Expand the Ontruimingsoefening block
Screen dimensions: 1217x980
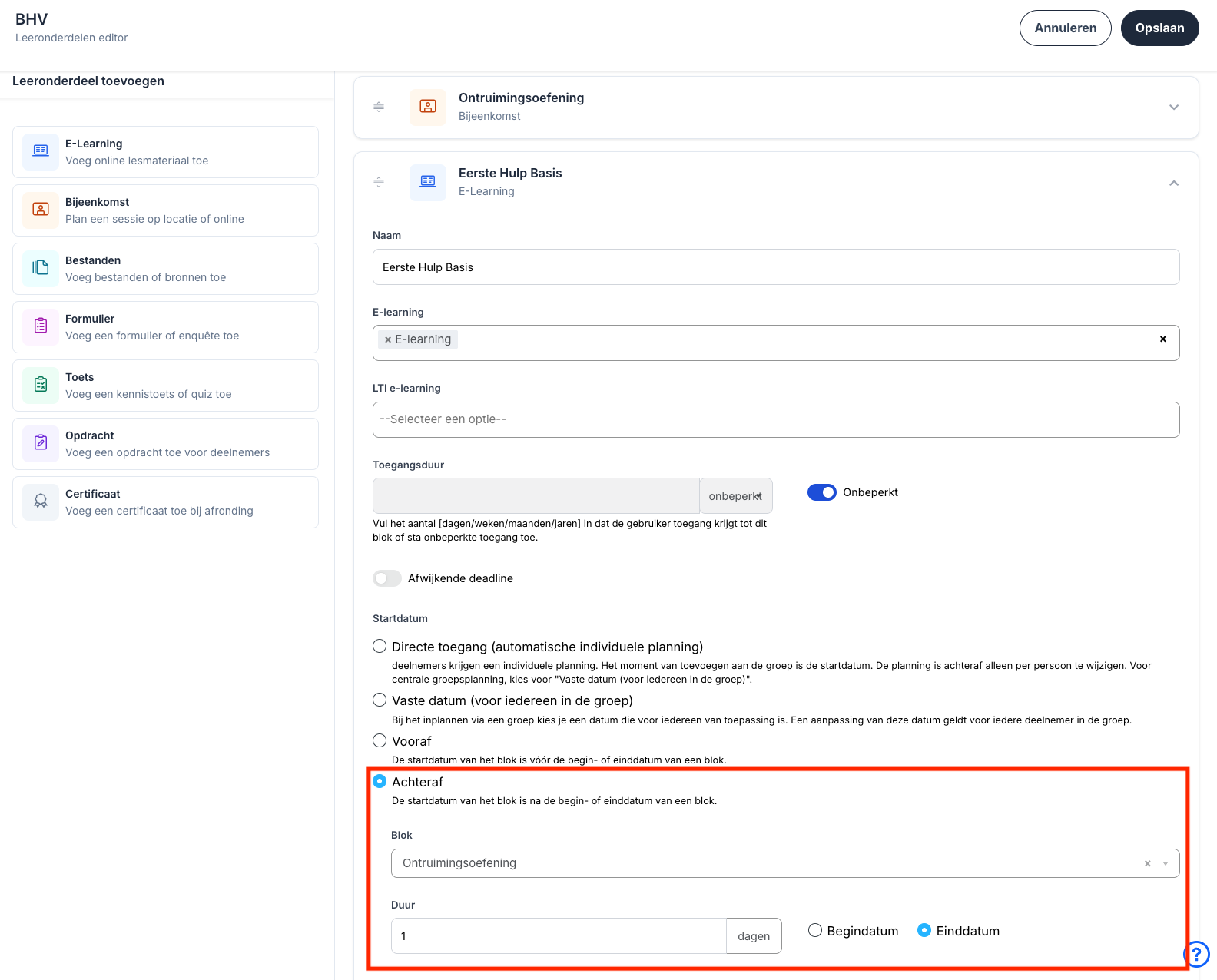[x=1173, y=108]
